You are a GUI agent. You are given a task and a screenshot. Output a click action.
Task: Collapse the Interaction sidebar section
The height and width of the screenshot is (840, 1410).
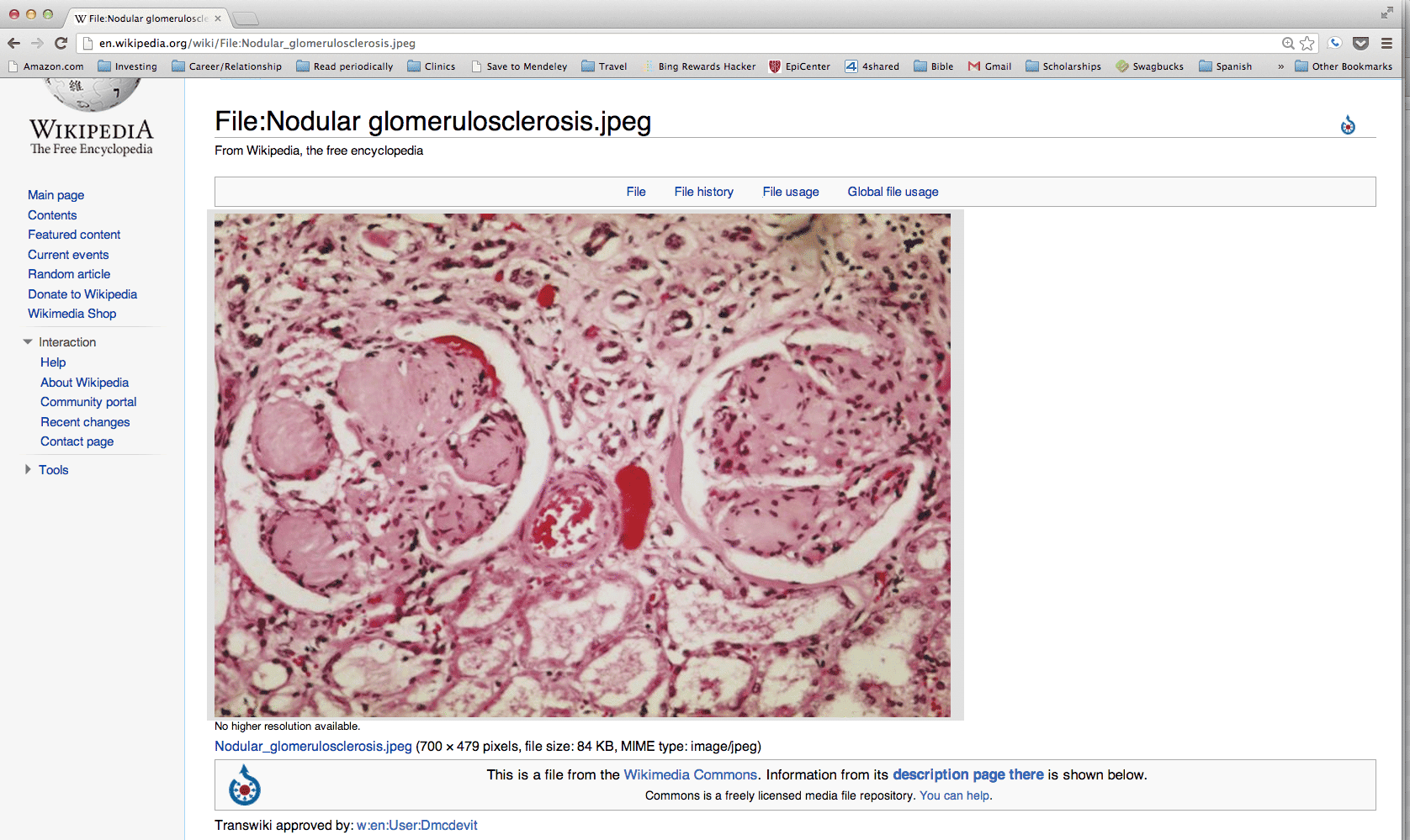click(x=28, y=342)
